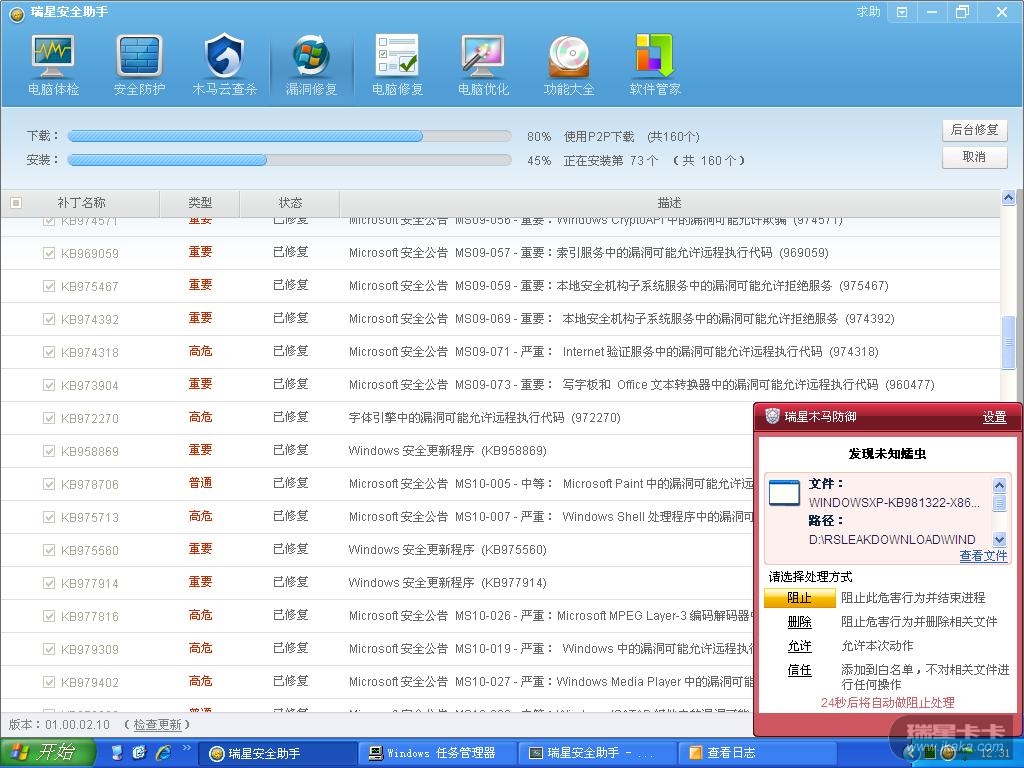
Task: Expand quick launch overflow chevron
Action: coord(186,748)
